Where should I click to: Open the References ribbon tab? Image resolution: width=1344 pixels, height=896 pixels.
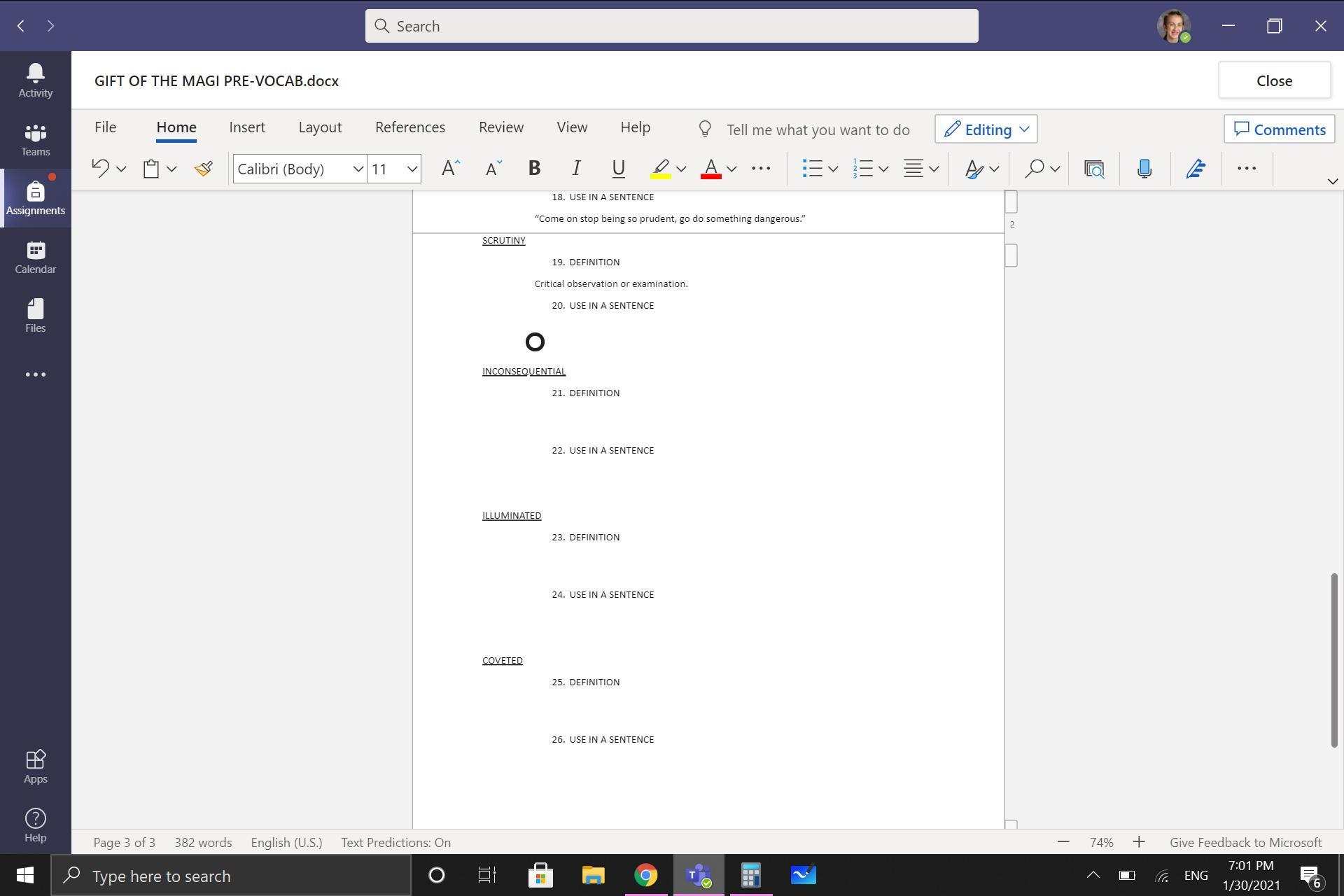(409, 127)
